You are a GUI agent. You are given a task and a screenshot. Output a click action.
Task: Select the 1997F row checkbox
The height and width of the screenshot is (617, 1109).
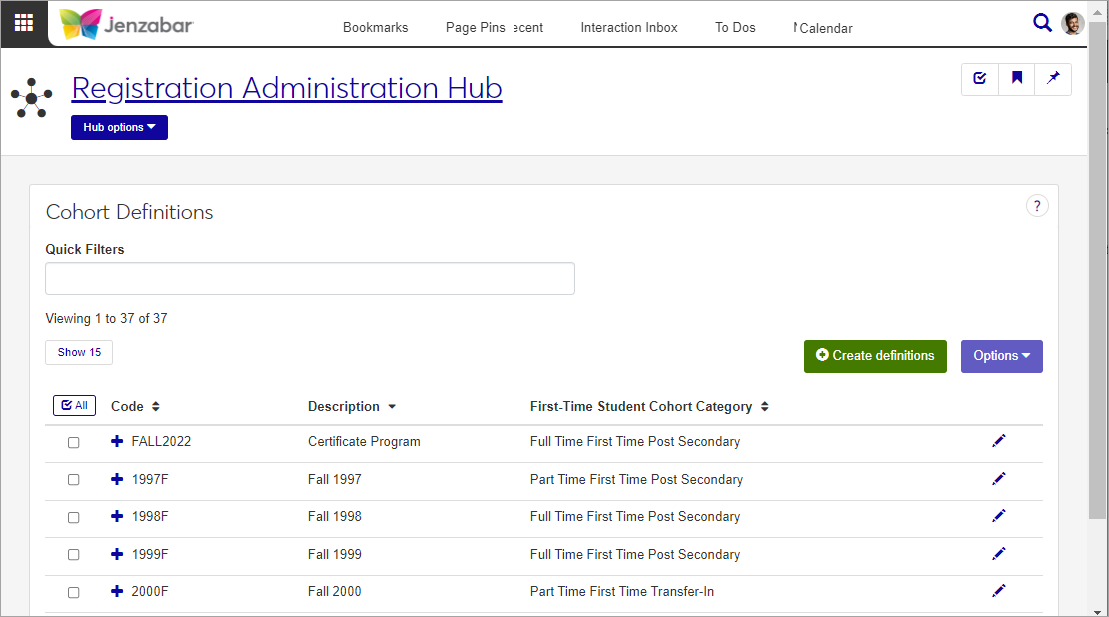coord(73,480)
